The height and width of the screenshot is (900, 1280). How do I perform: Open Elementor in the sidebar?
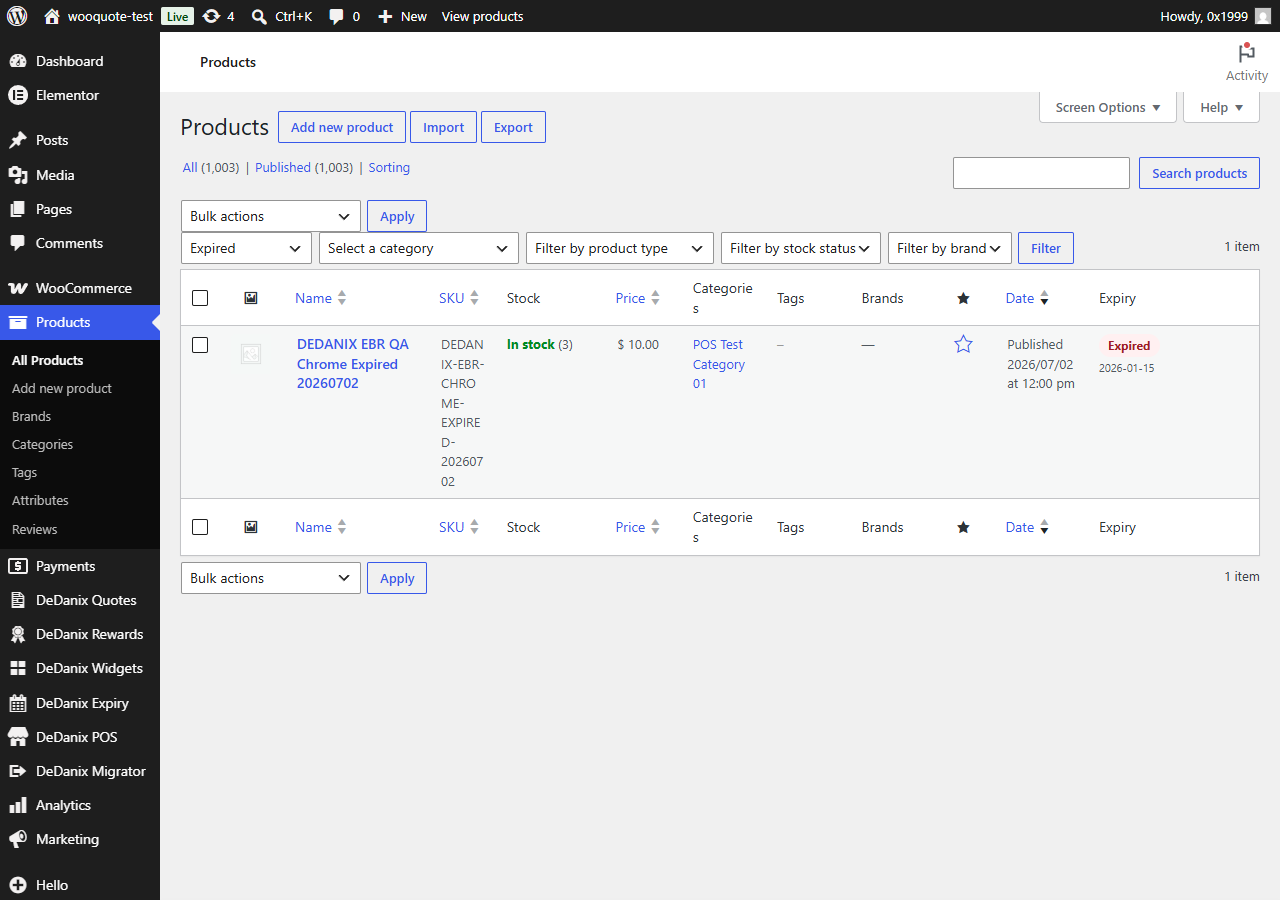point(80,95)
